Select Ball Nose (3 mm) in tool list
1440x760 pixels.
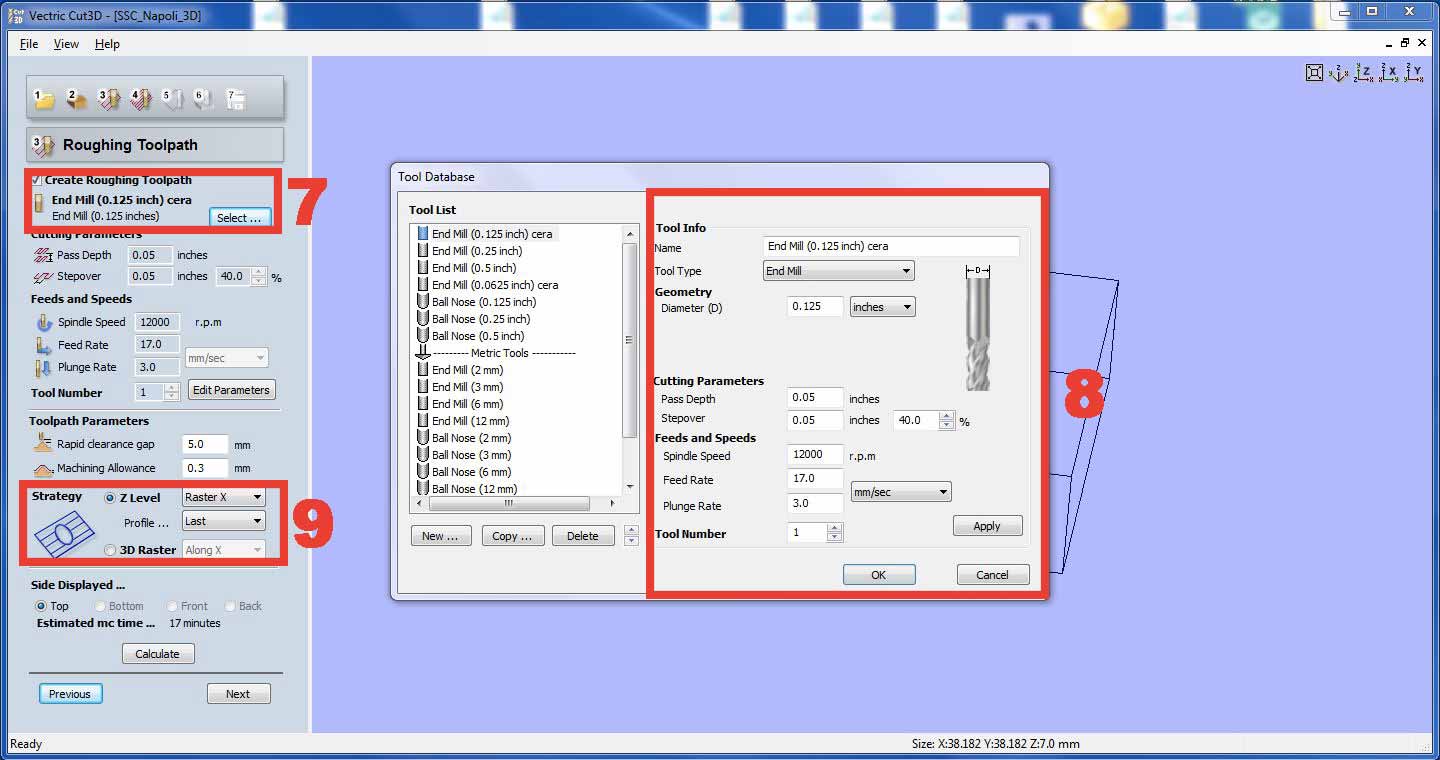[471, 455]
